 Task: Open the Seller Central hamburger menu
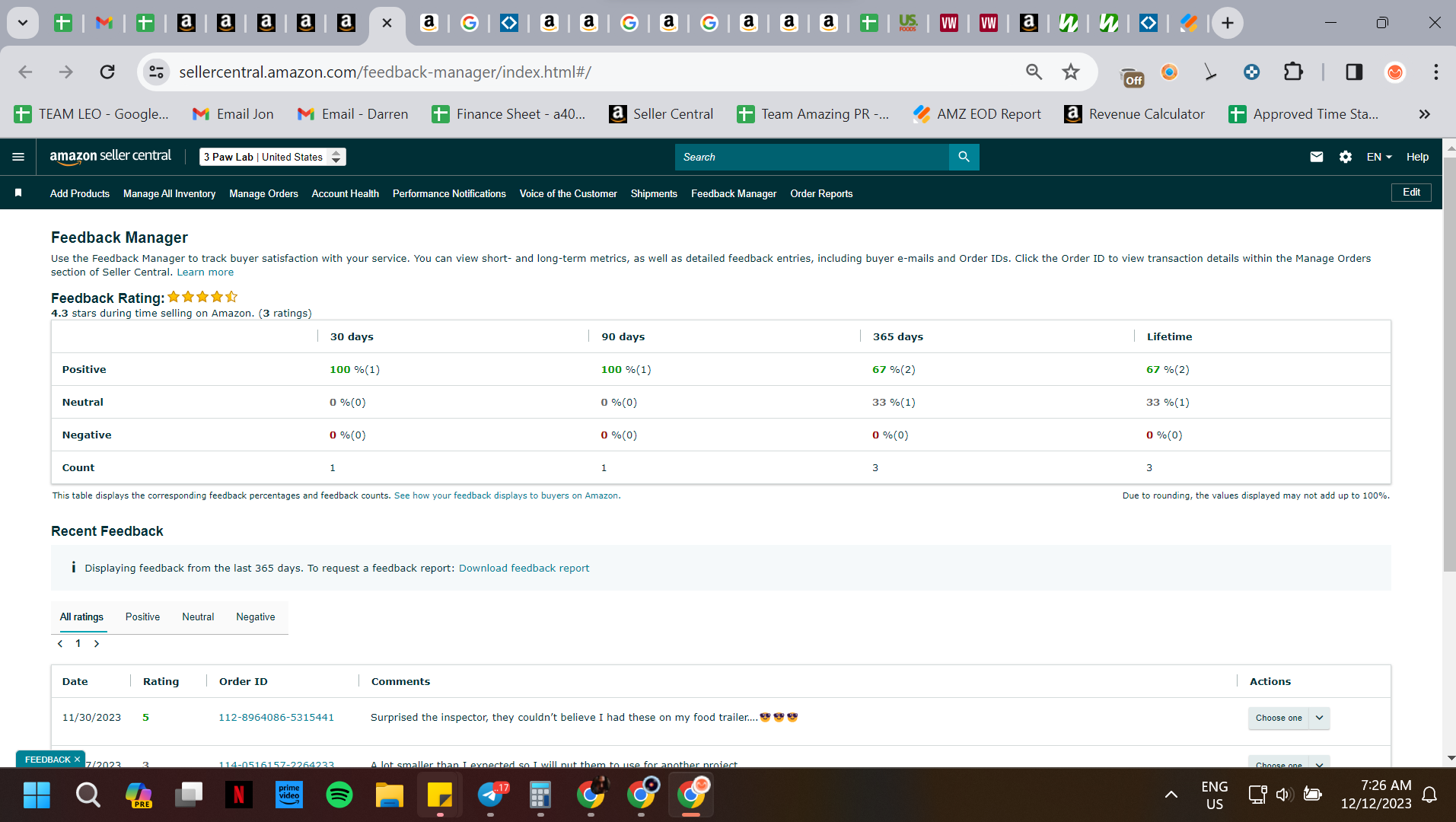tap(18, 157)
